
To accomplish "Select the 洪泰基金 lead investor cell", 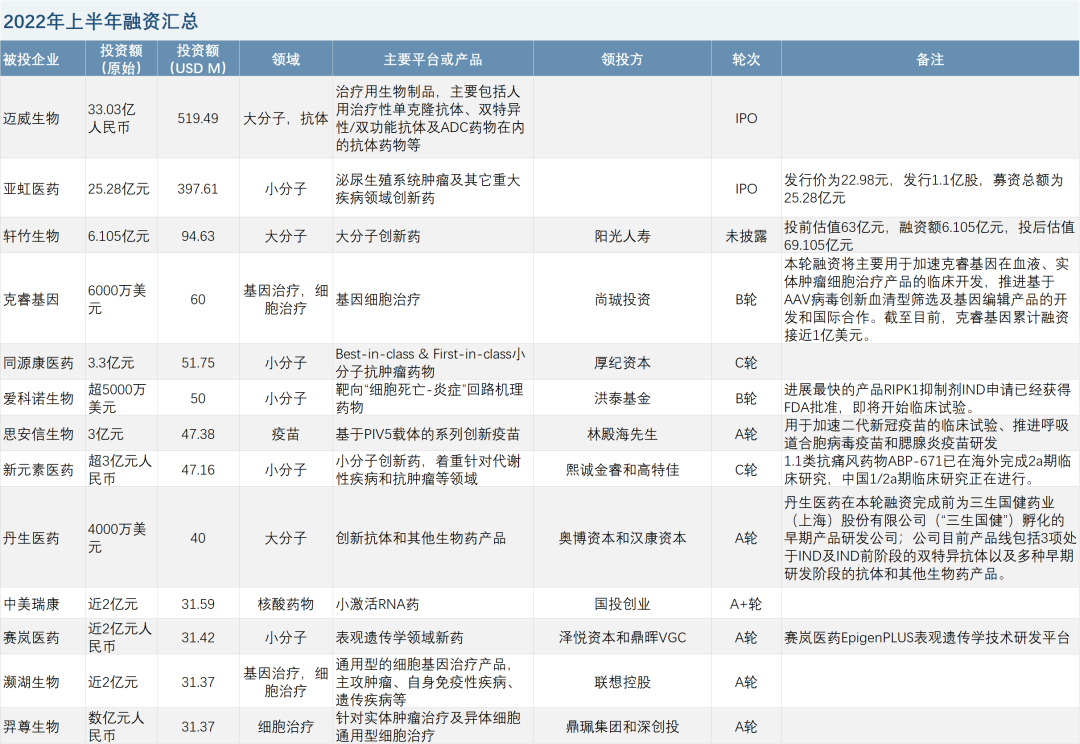I will [622, 398].
